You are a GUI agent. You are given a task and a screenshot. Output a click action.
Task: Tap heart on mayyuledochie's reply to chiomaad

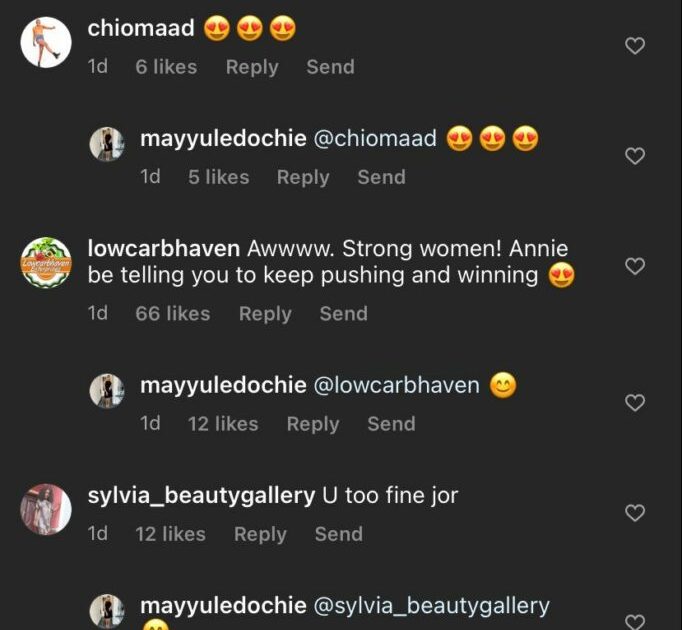point(634,156)
